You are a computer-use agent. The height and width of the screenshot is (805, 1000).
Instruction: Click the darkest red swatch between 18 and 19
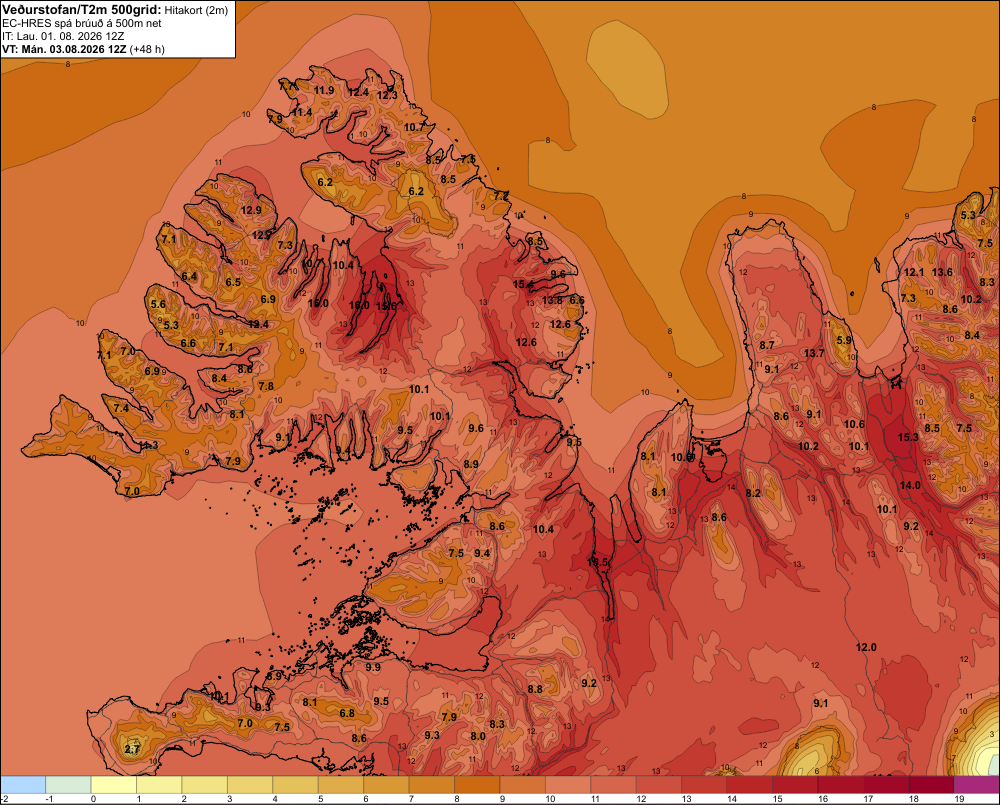coord(932,785)
